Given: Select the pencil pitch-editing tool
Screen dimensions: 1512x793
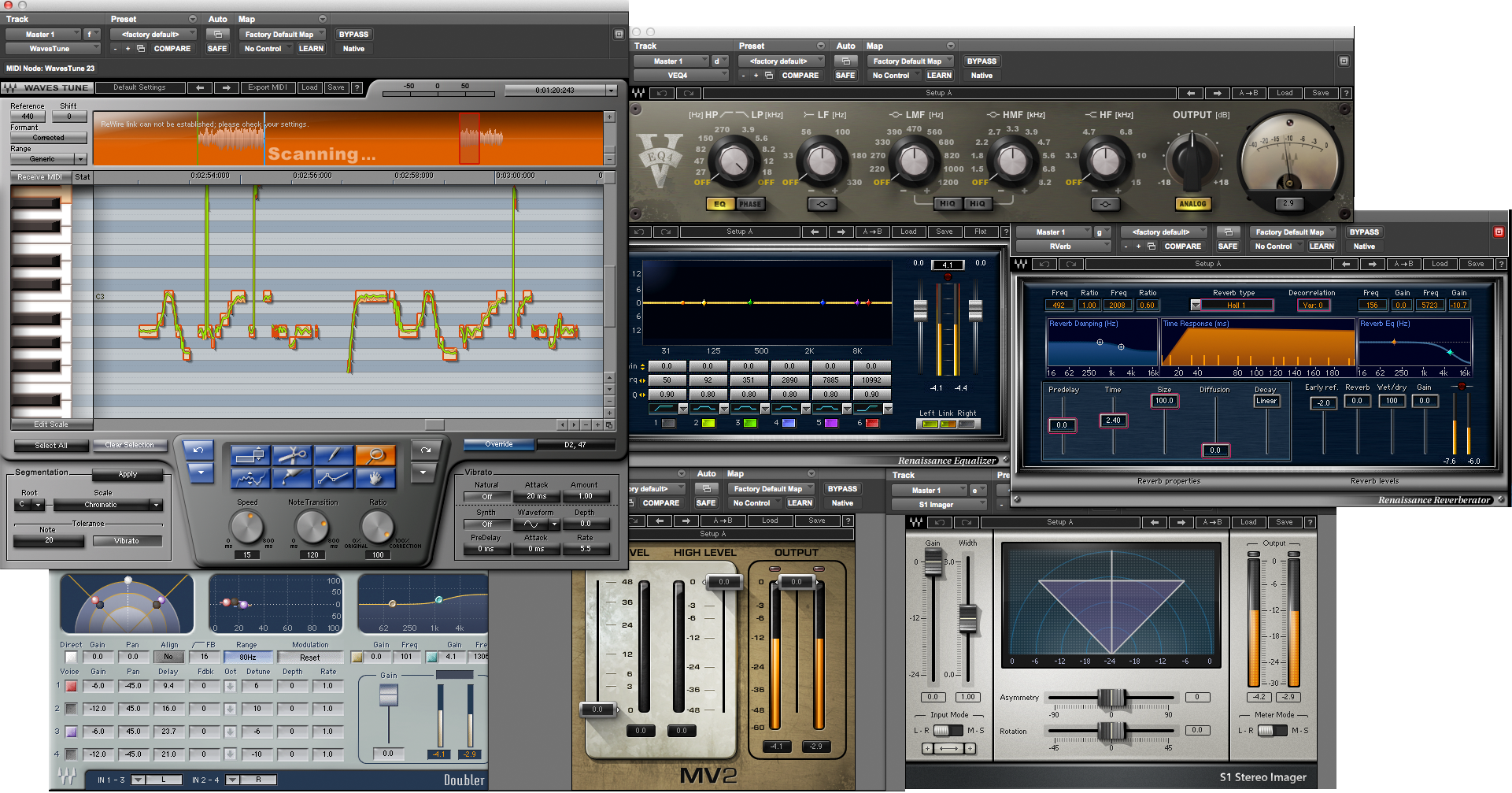Looking at the screenshot, I should click(x=334, y=457).
